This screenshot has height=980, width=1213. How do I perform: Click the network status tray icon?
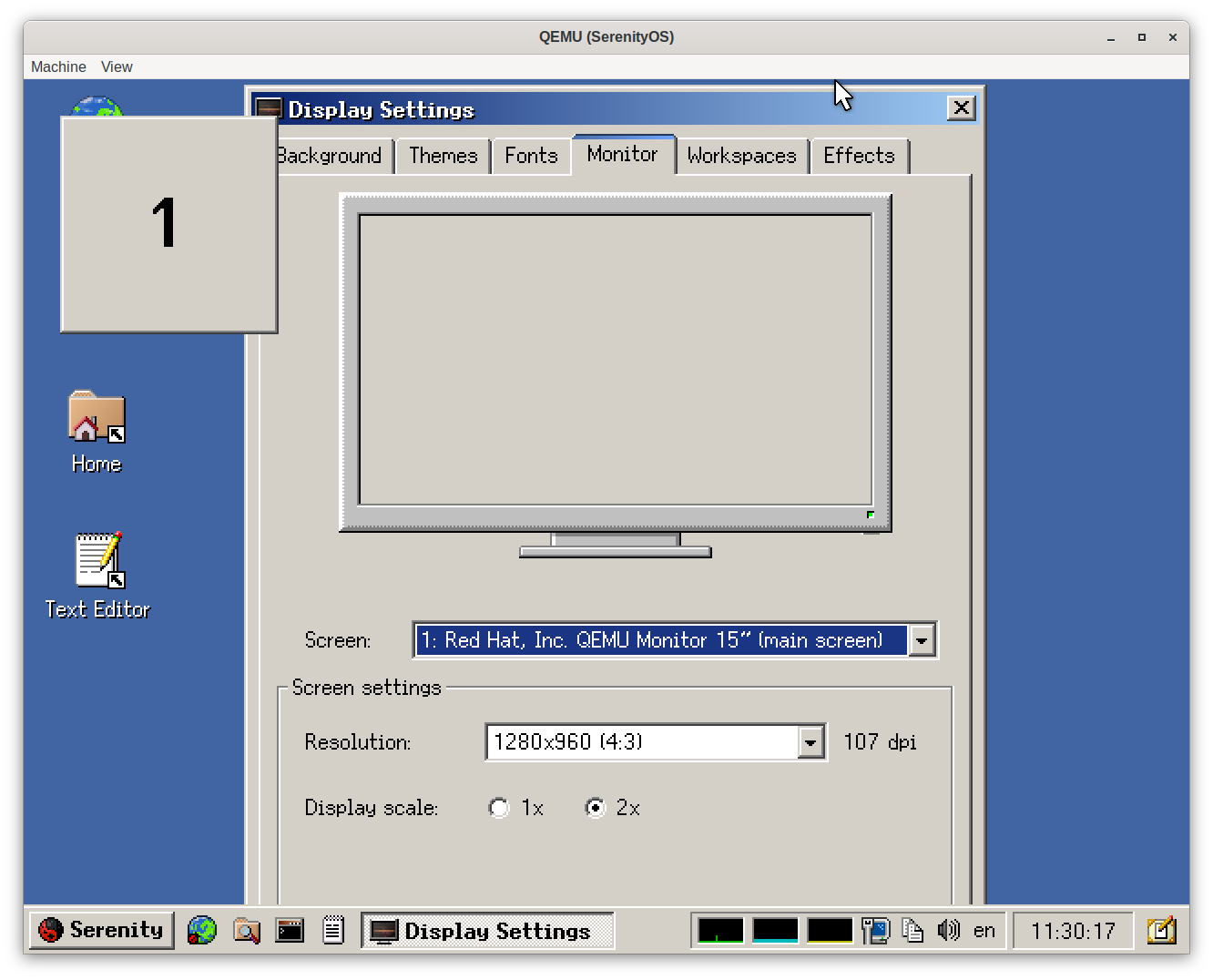coord(875,930)
